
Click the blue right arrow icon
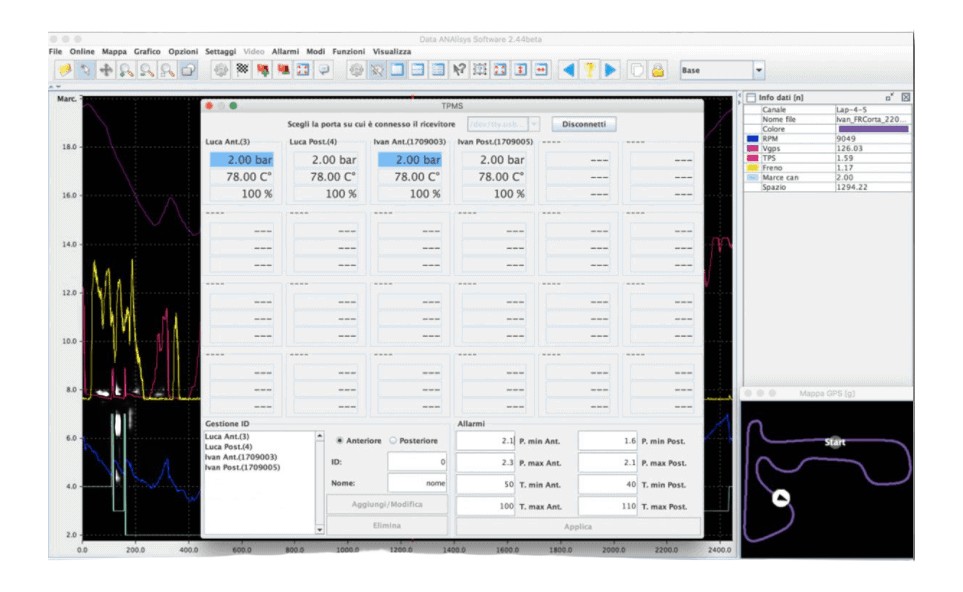[x=611, y=70]
